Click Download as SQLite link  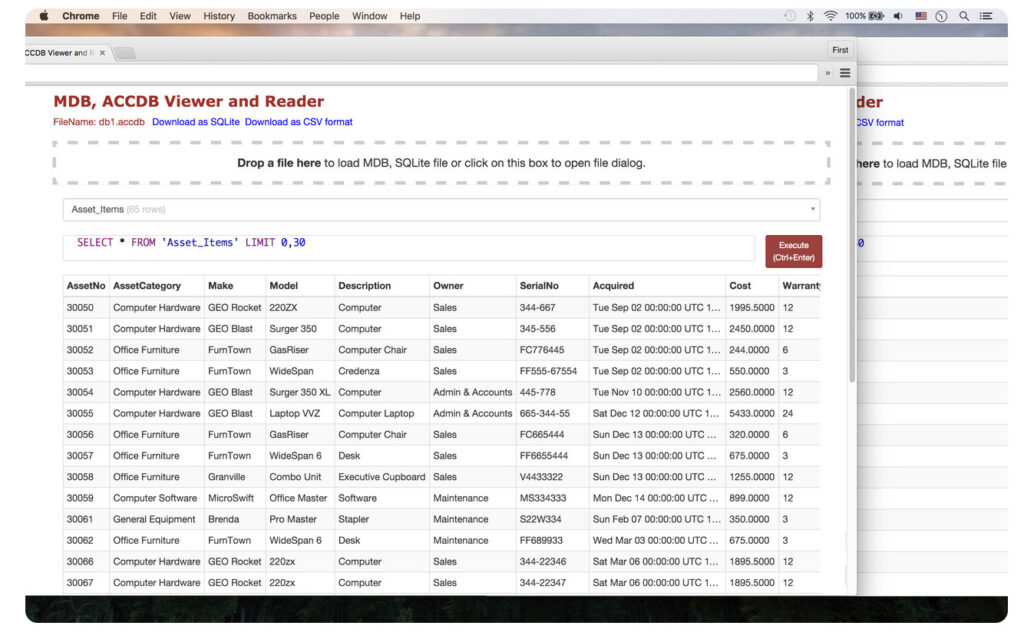195,122
